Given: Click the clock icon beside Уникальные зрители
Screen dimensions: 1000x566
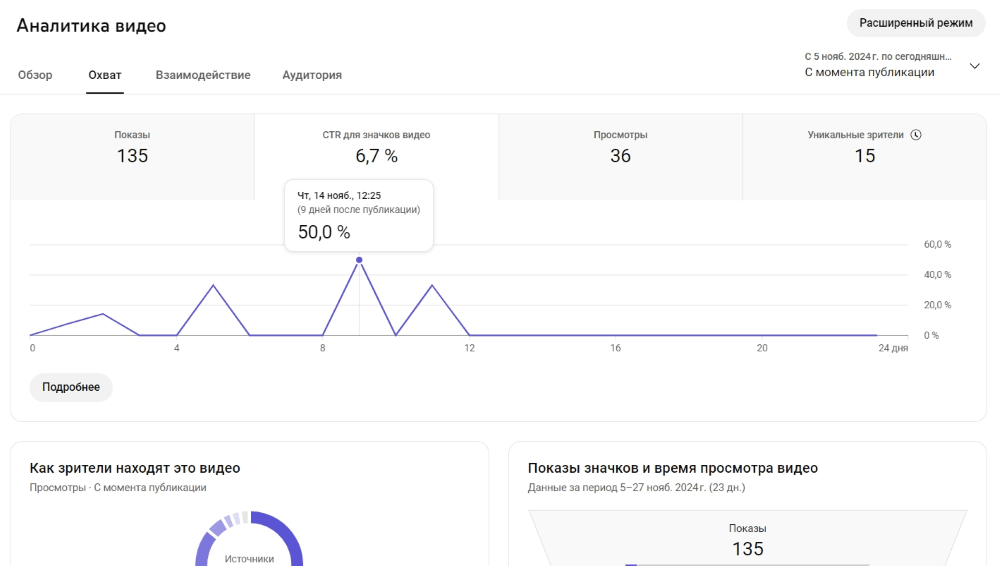Looking at the screenshot, I should tap(916, 135).
